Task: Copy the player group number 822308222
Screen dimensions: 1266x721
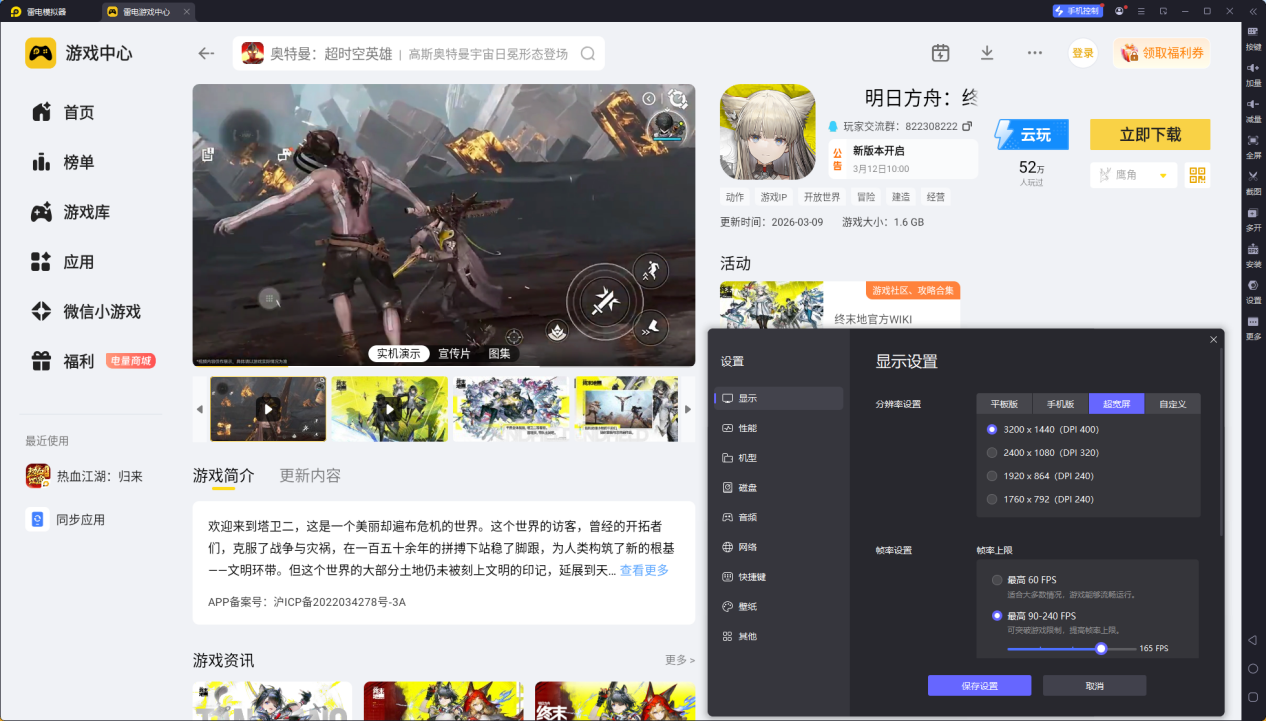Action: point(967,126)
